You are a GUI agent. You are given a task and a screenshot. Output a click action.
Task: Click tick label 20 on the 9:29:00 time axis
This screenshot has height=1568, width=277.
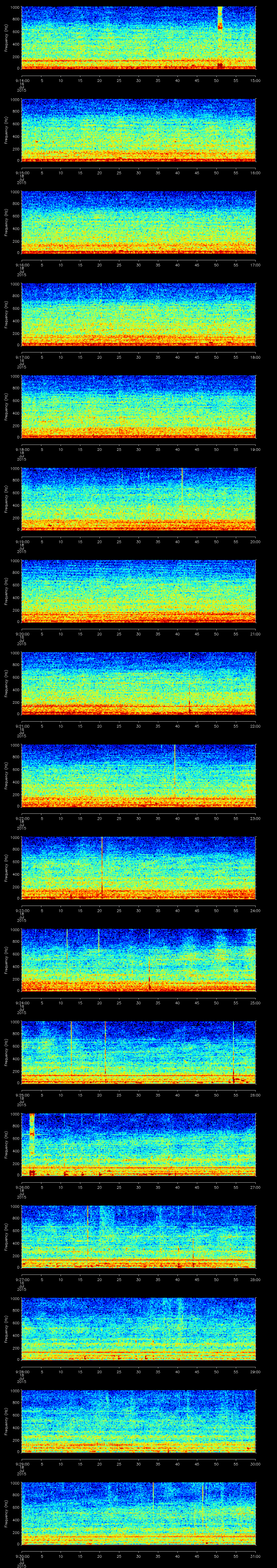(x=100, y=1463)
